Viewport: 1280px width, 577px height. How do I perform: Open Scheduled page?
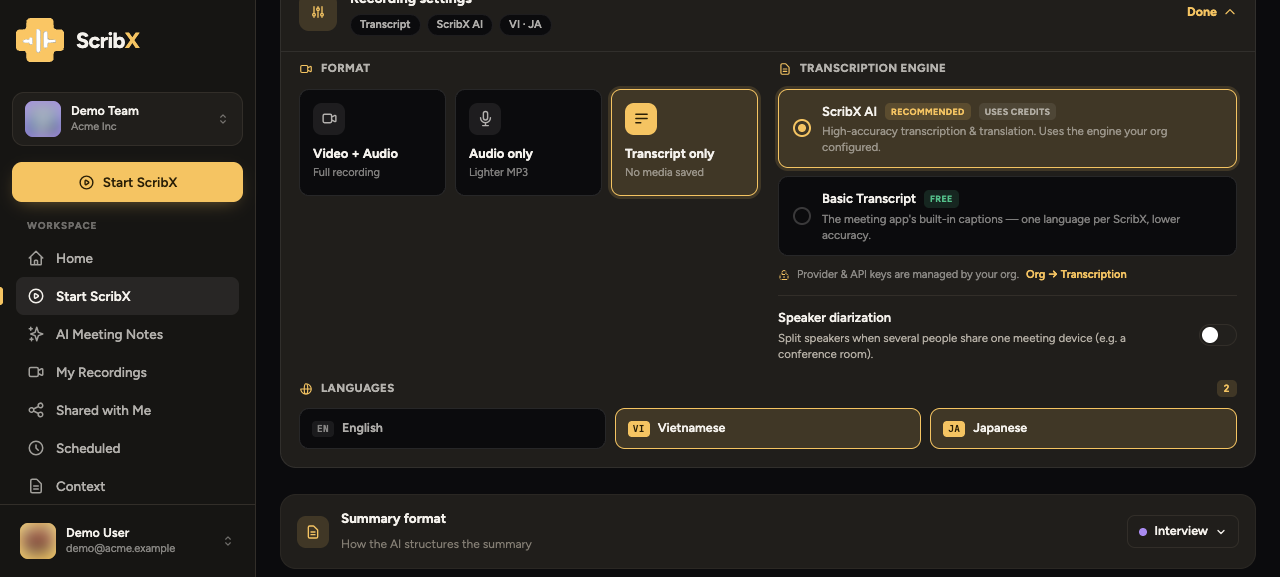click(127, 448)
